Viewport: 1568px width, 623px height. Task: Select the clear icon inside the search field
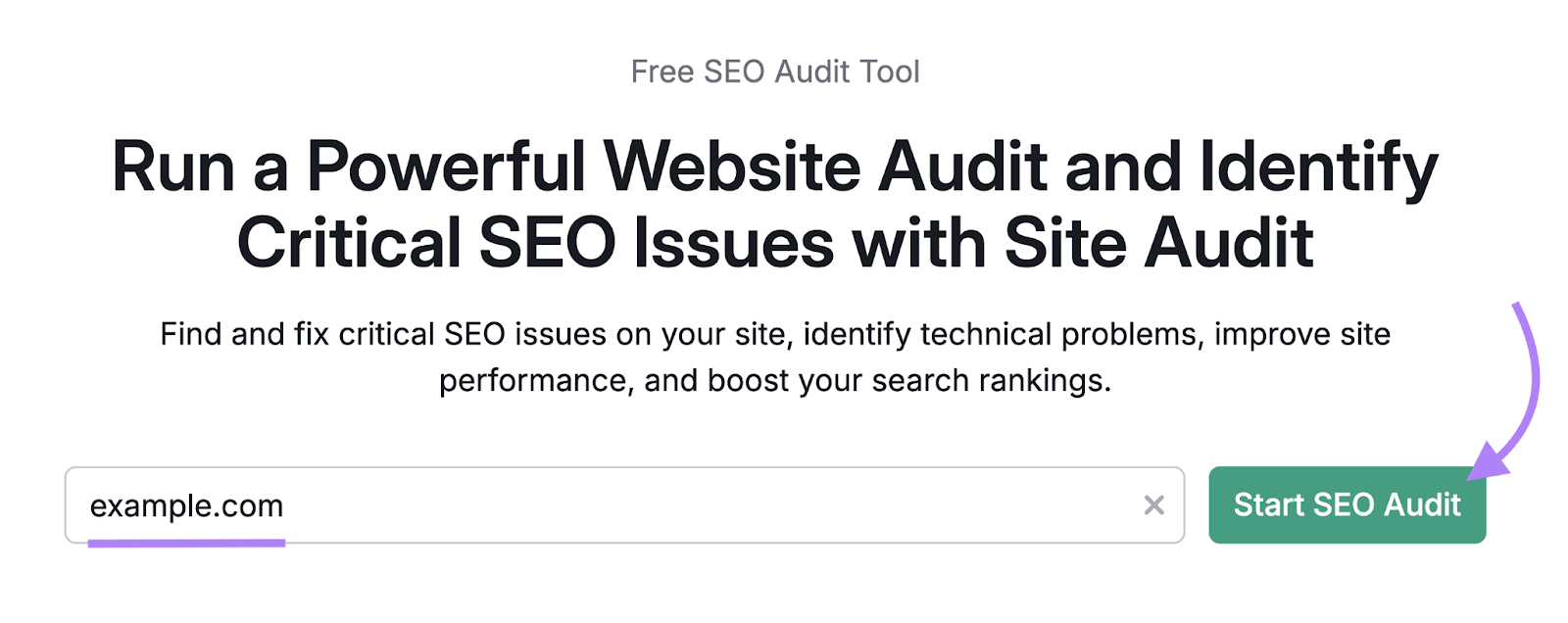1154,505
